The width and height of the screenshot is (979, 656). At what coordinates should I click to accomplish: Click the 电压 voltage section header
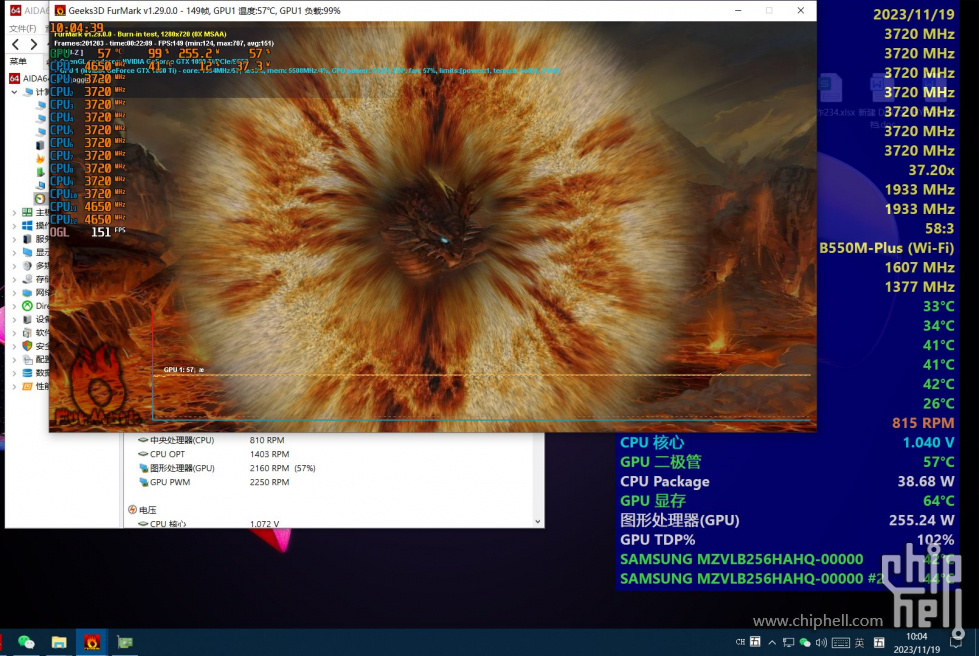[x=142, y=510]
